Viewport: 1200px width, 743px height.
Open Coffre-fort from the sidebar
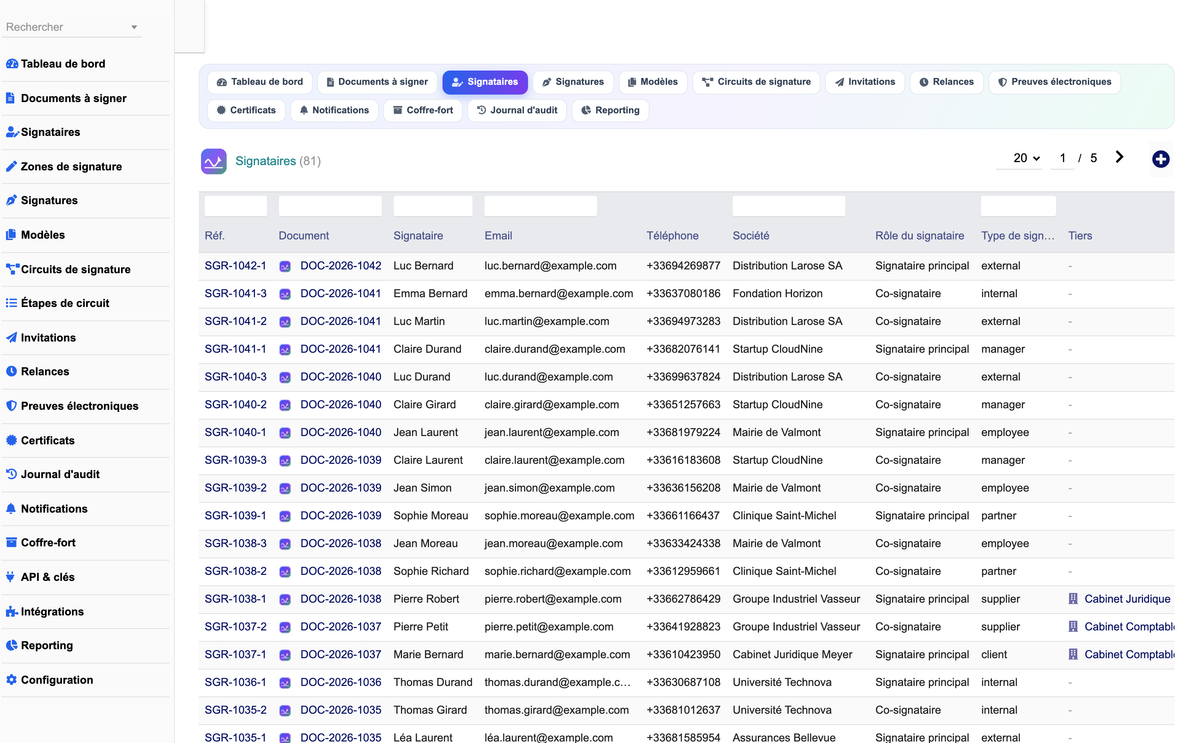click(41, 543)
